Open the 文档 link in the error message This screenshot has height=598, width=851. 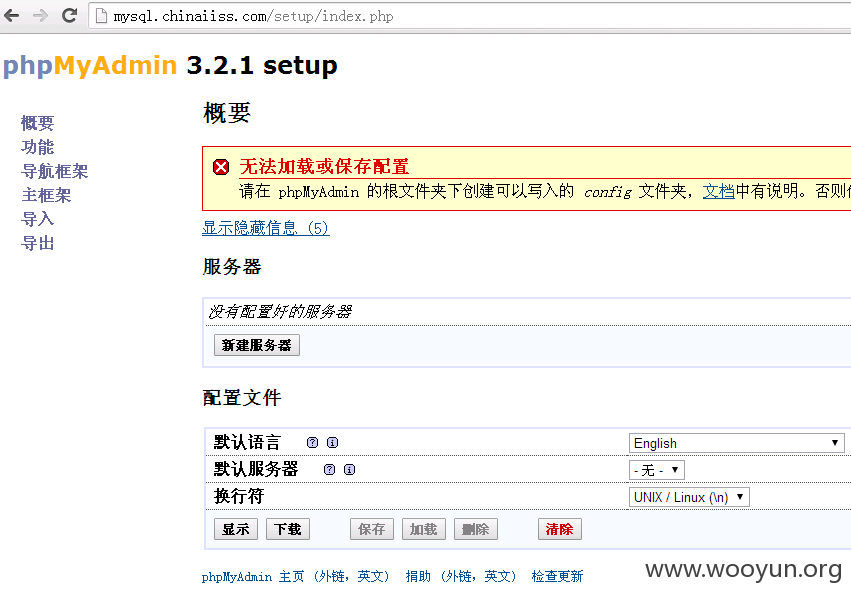[718, 191]
